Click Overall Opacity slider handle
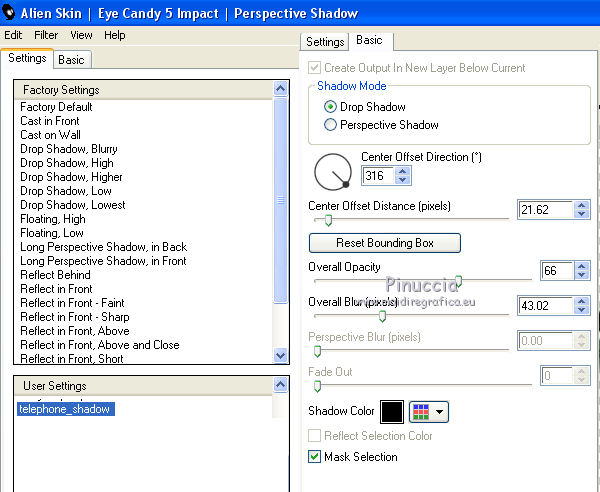This screenshot has width=600, height=492. (x=458, y=281)
